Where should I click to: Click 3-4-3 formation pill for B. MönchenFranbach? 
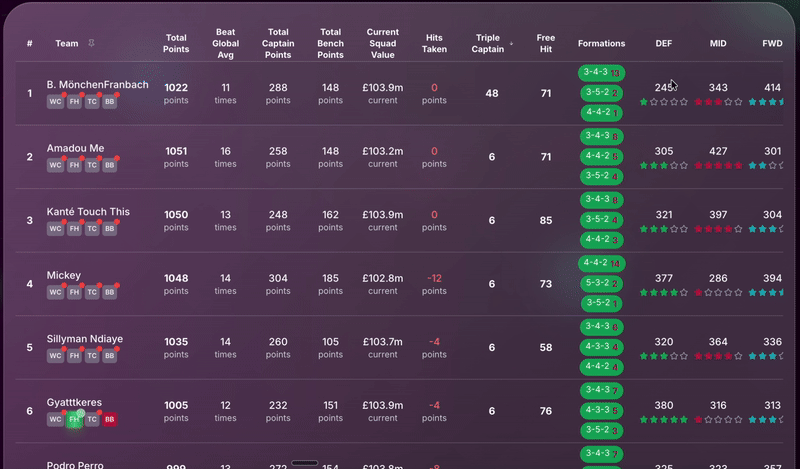tap(600, 73)
